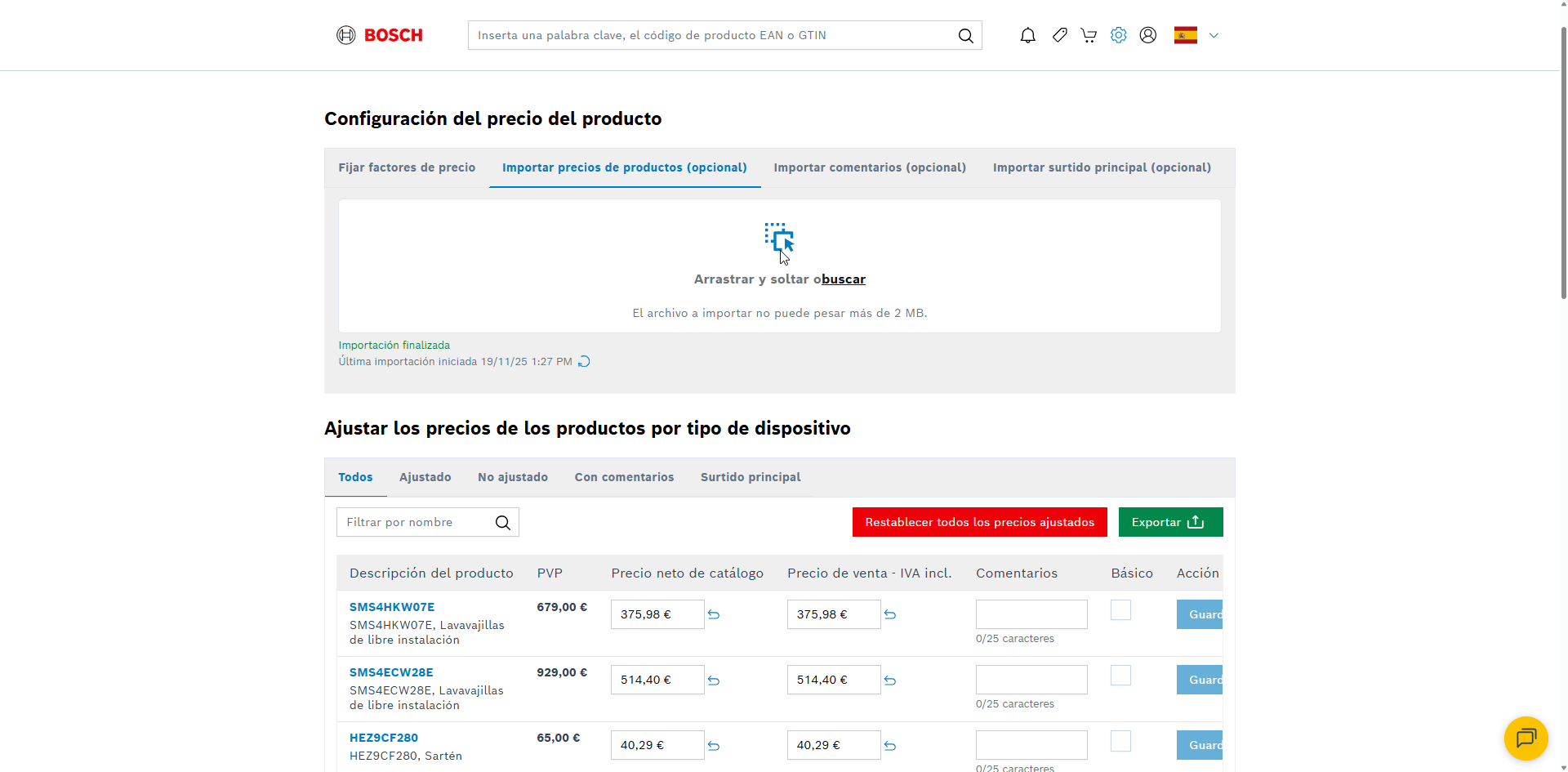Focus the Filtrar por nombre field

click(x=416, y=522)
